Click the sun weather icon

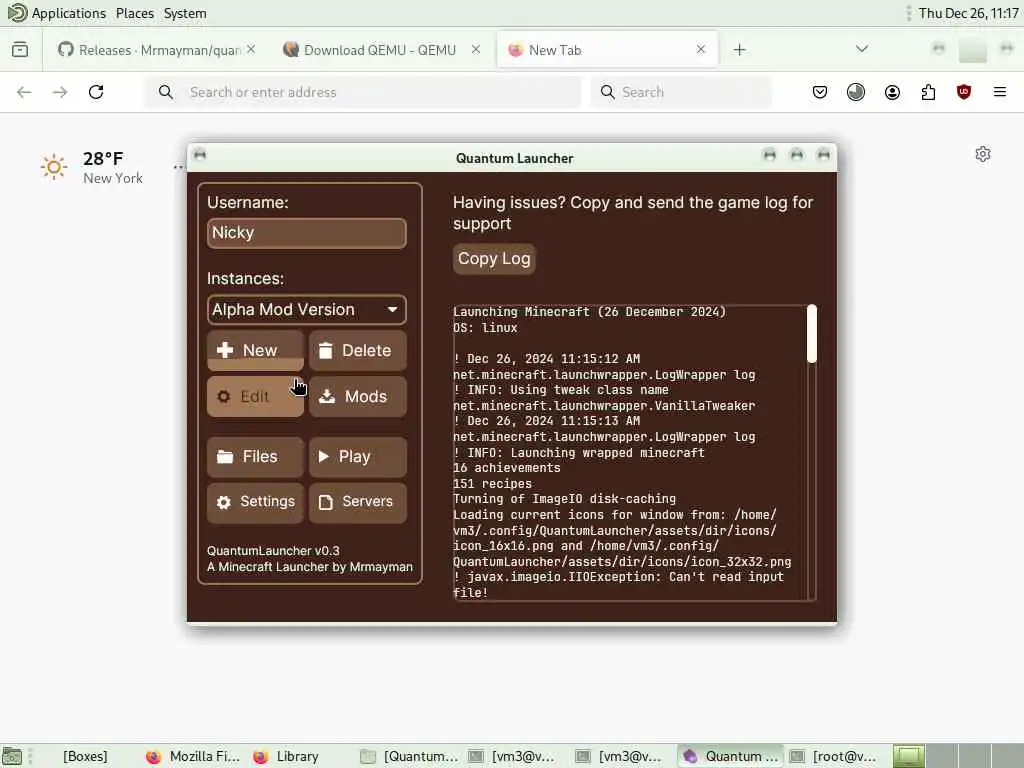[x=54, y=168]
